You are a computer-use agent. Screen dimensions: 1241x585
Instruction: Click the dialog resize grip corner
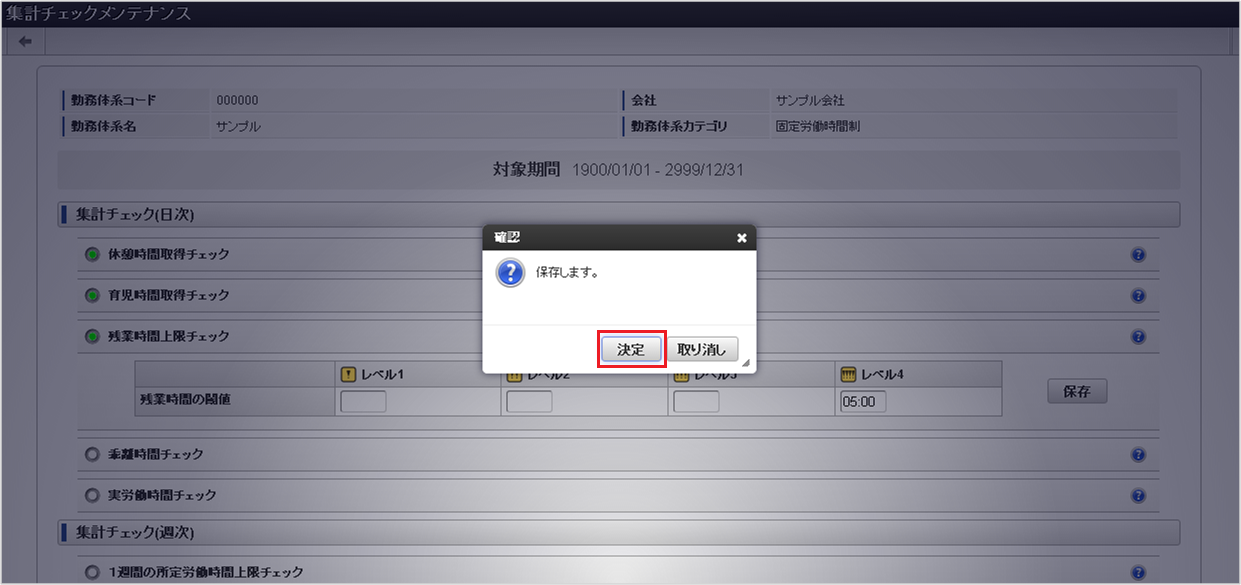[x=746, y=364]
